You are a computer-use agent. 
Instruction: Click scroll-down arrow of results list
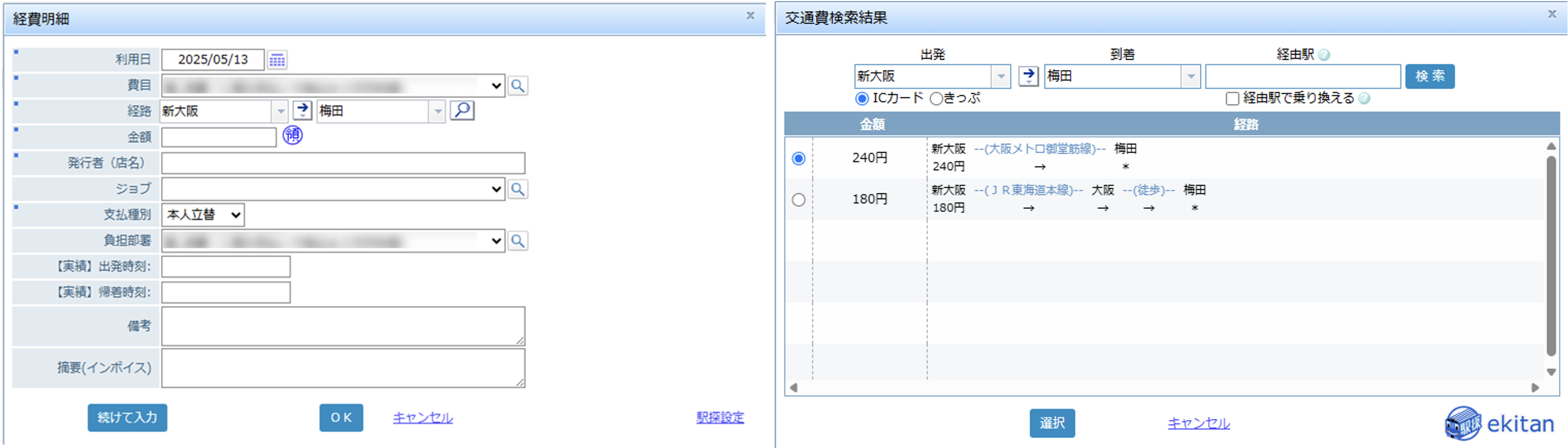1551,372
